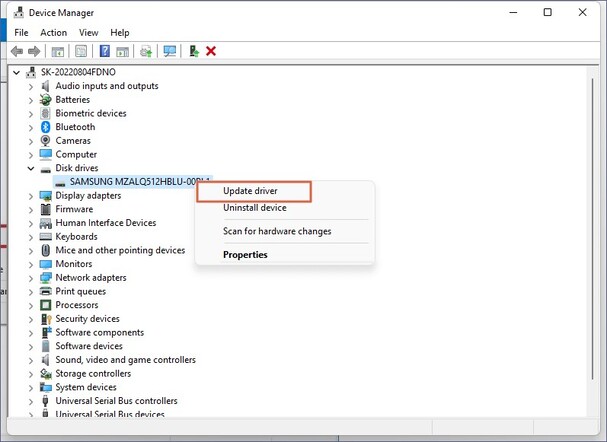Image resolution: width=607 pixels, height=442 pixels.
Task: Select Uninstall device in the context menu
Action: click(254, 208)
